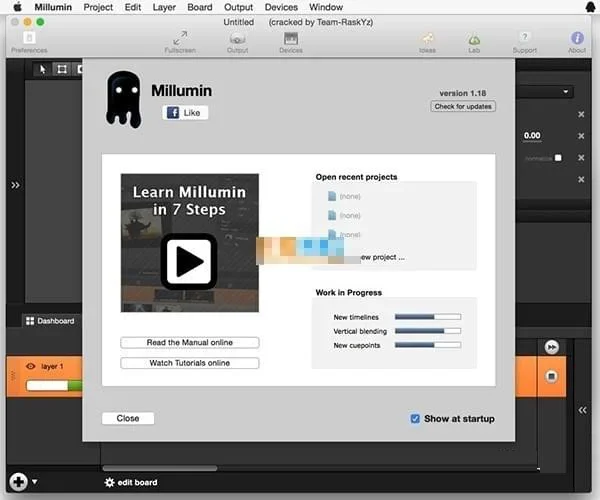Click the notification bell menu bar icon
The width and height of the screenshot is (600, 500).
pyautogui.click(x=590, y=7)
